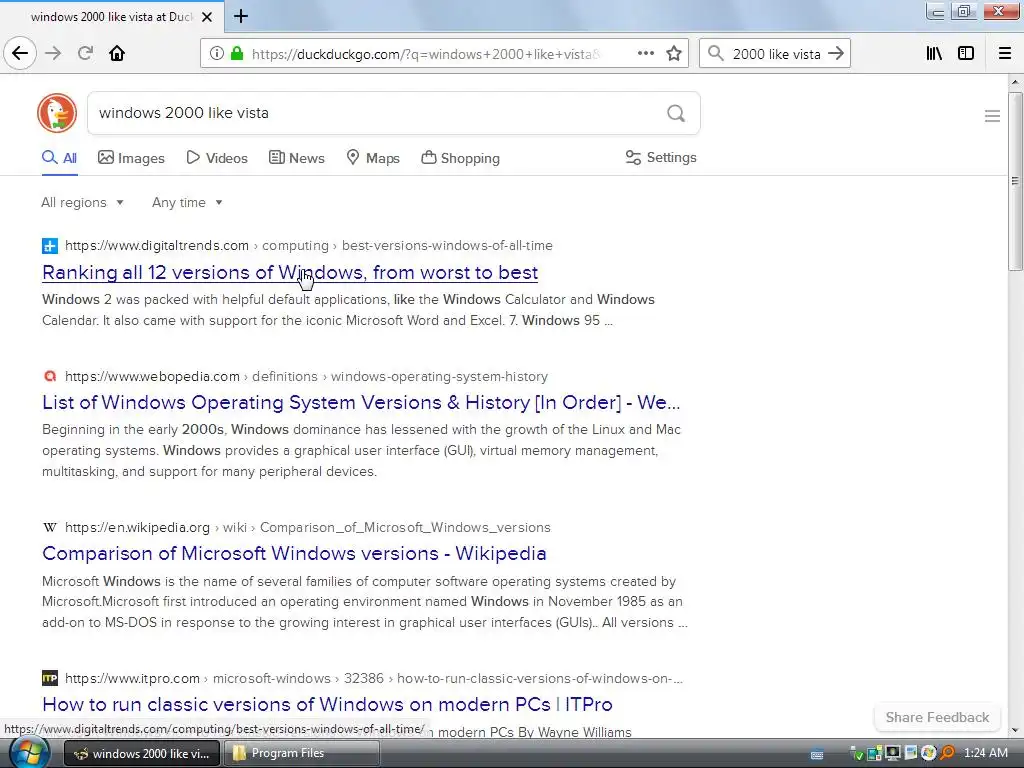Image resolution: width=1024 pixels, height=768 pixels.
Task: Close the DuckDuckGo search tab
Action: pyautogui.click(x=207, y=17)
